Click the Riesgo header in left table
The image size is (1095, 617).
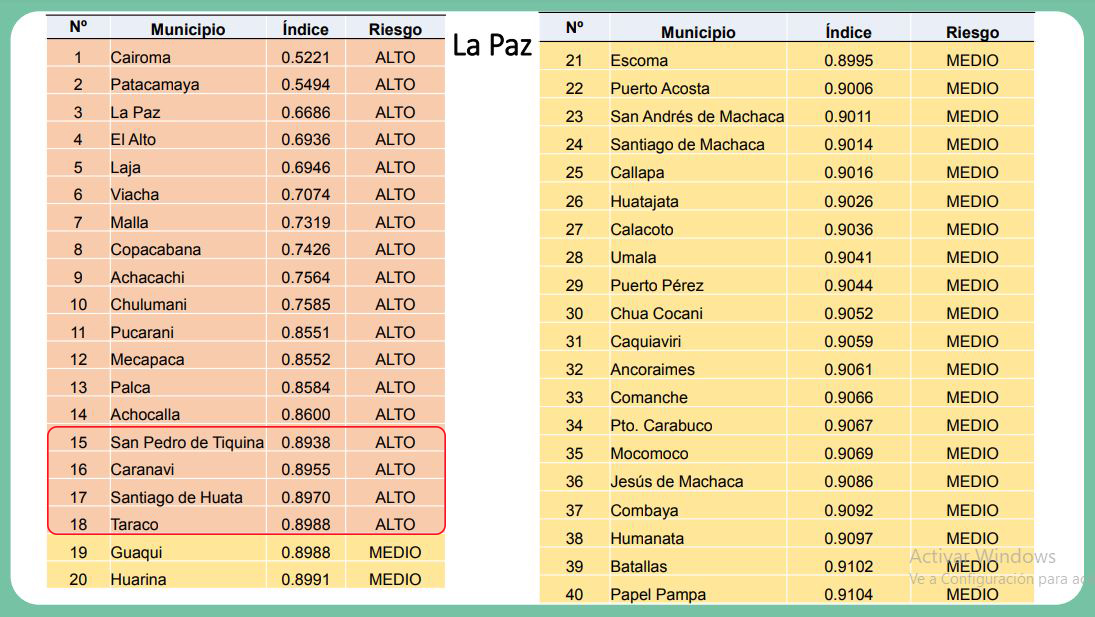click(395, 29)
